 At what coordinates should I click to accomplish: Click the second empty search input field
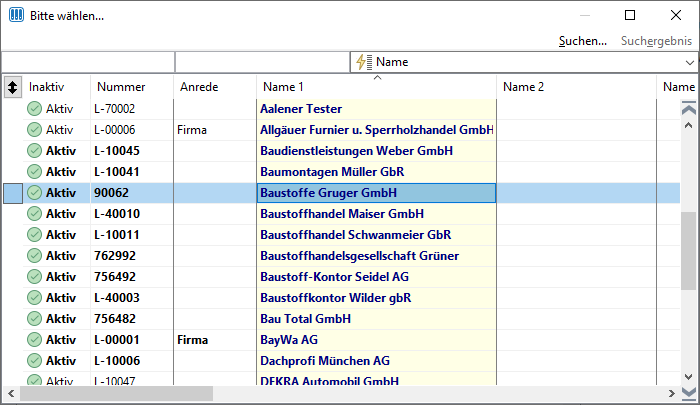(x=262, y=62)
